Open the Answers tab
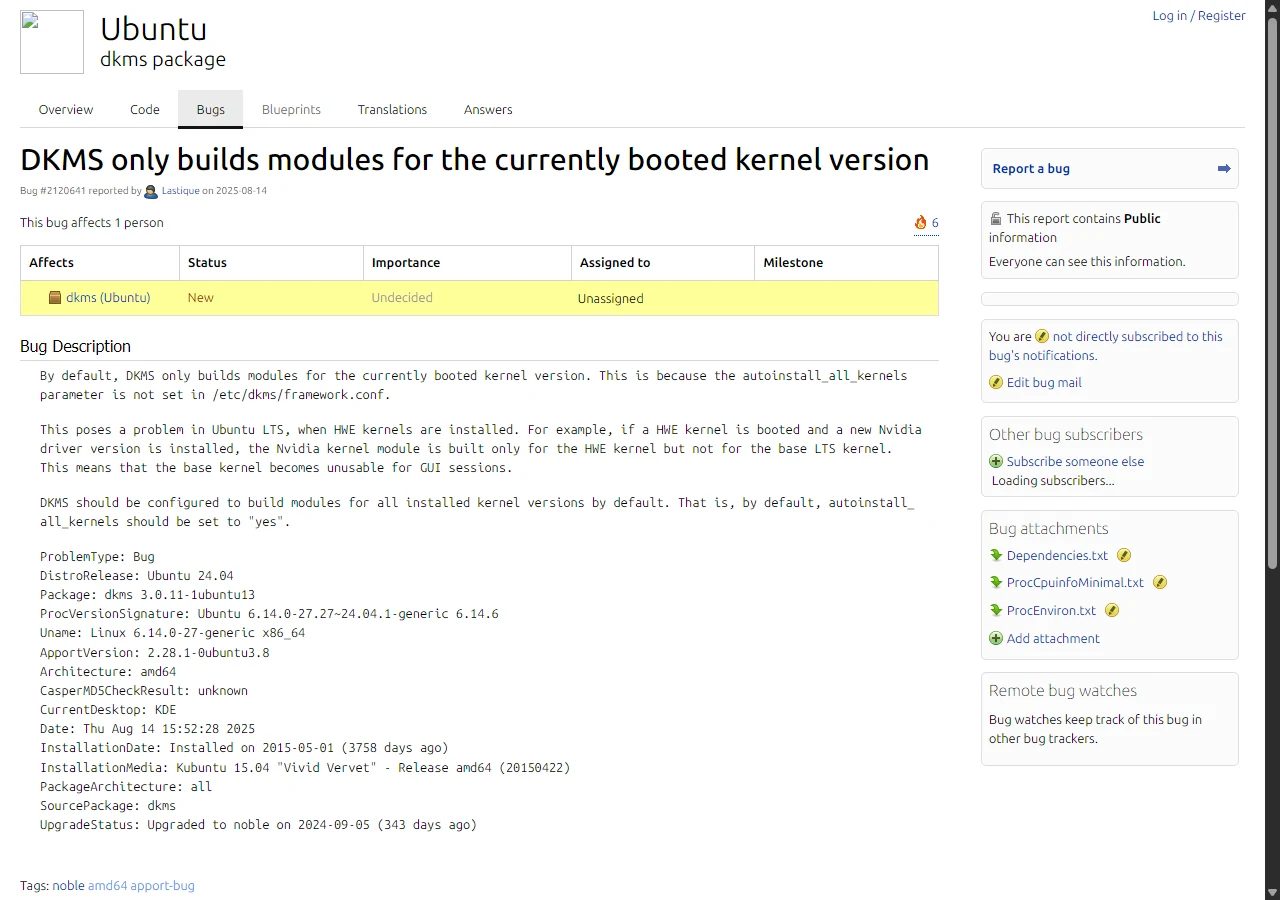Image resolution: width=1280 pixels, height=900 pixels. (488, 110)
